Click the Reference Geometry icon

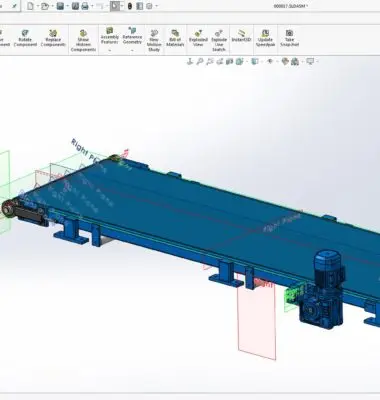(132, 31)
